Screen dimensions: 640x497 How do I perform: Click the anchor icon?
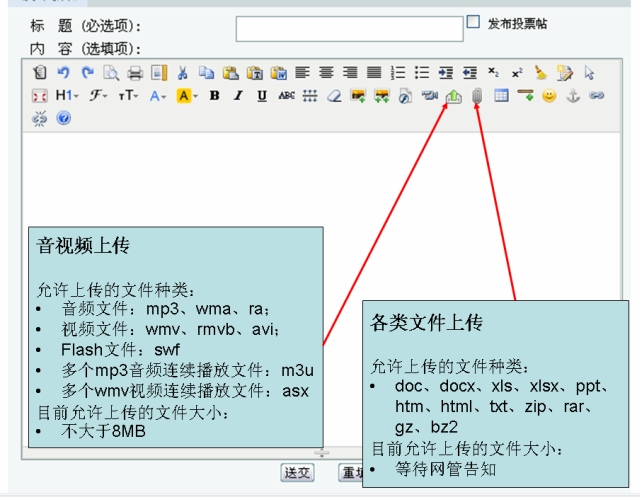(x=573, y=96)
